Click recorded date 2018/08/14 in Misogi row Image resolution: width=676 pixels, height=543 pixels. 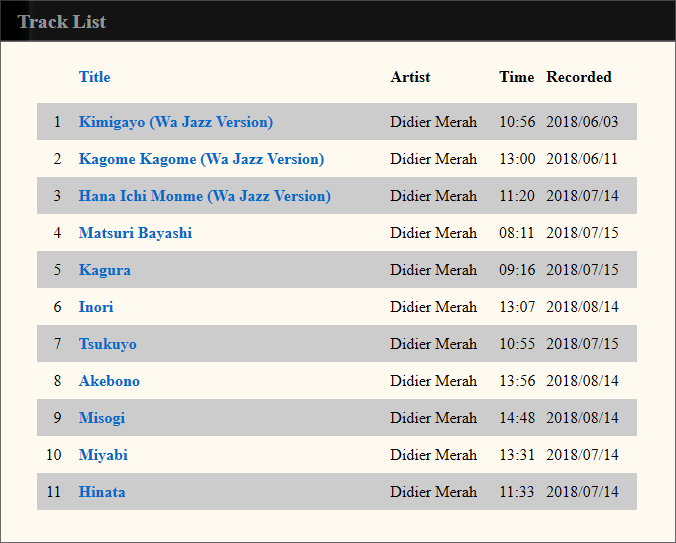coord(582,418)
